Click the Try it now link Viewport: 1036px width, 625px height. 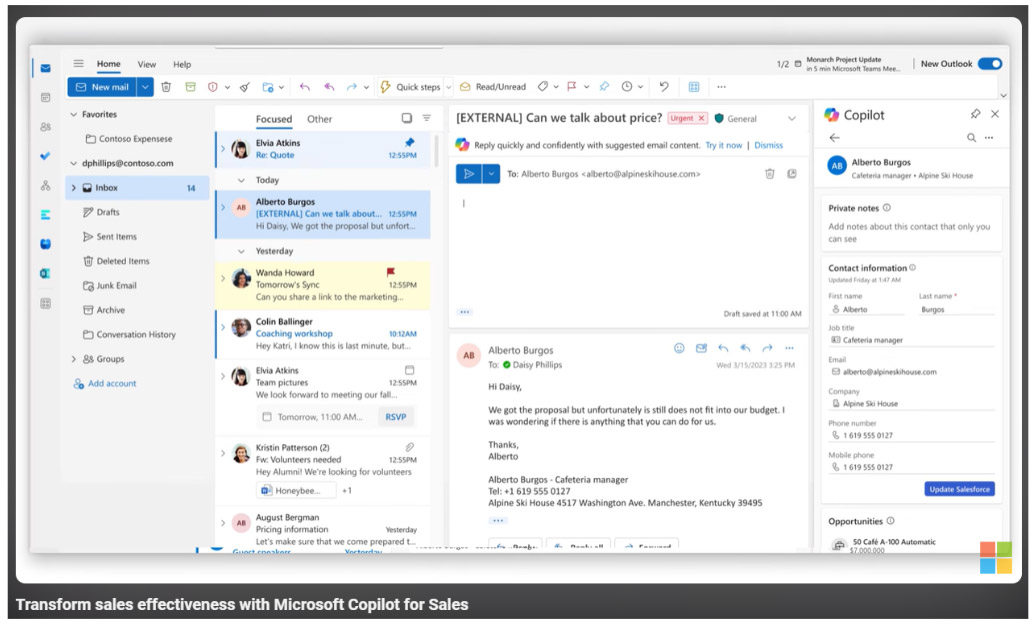[x=723, y=145]
